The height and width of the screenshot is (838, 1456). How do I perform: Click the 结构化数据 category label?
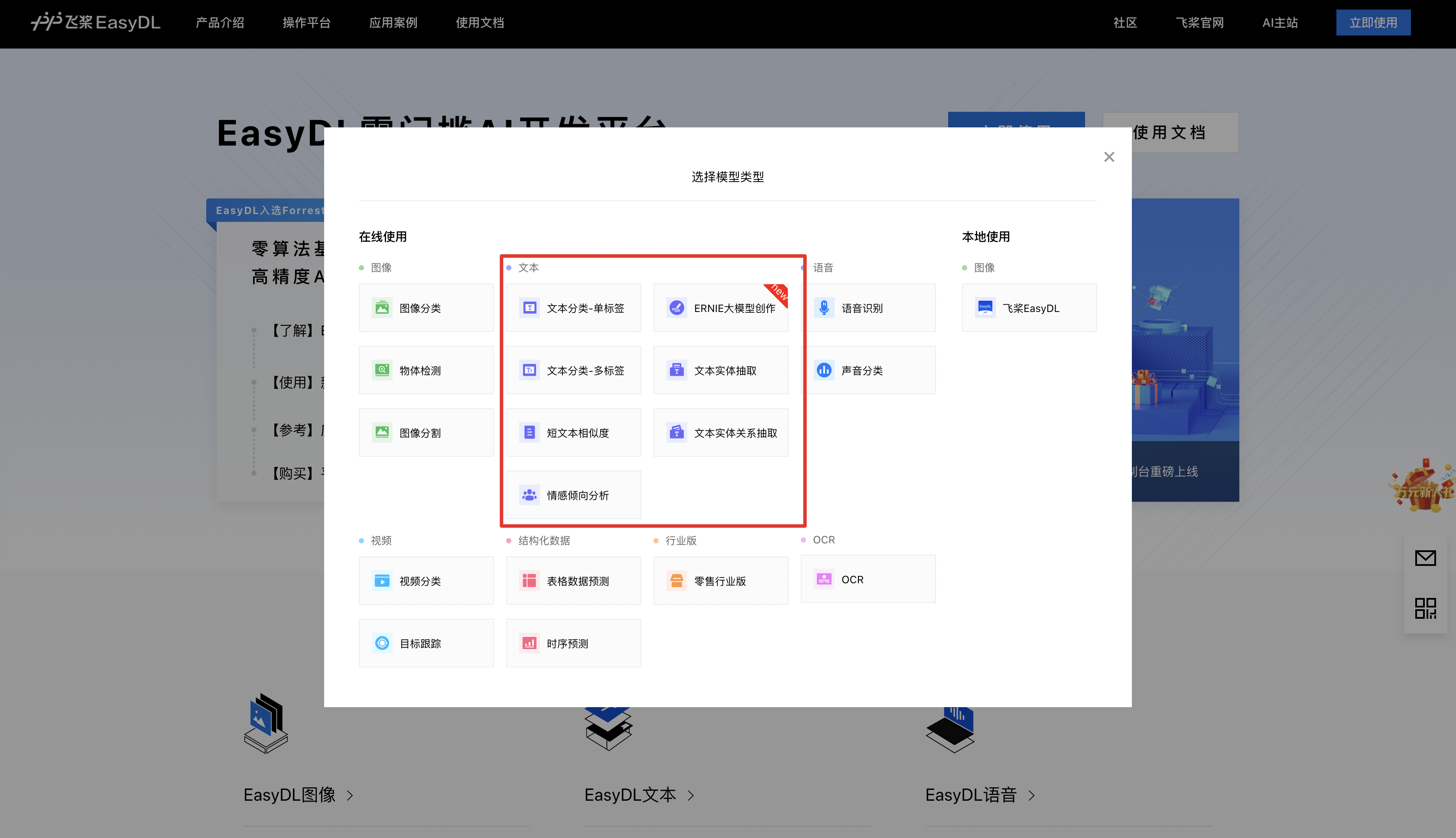point(544,540)
